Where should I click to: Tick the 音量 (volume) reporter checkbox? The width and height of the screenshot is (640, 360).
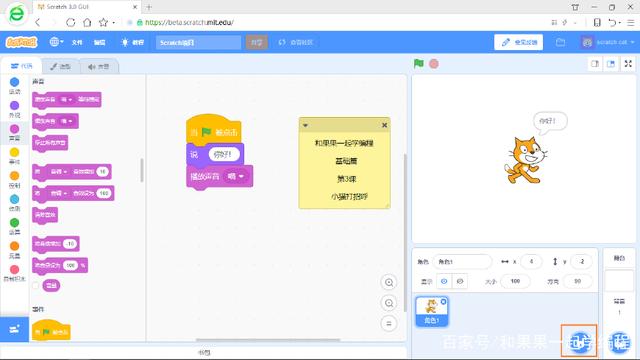(36, 285)
